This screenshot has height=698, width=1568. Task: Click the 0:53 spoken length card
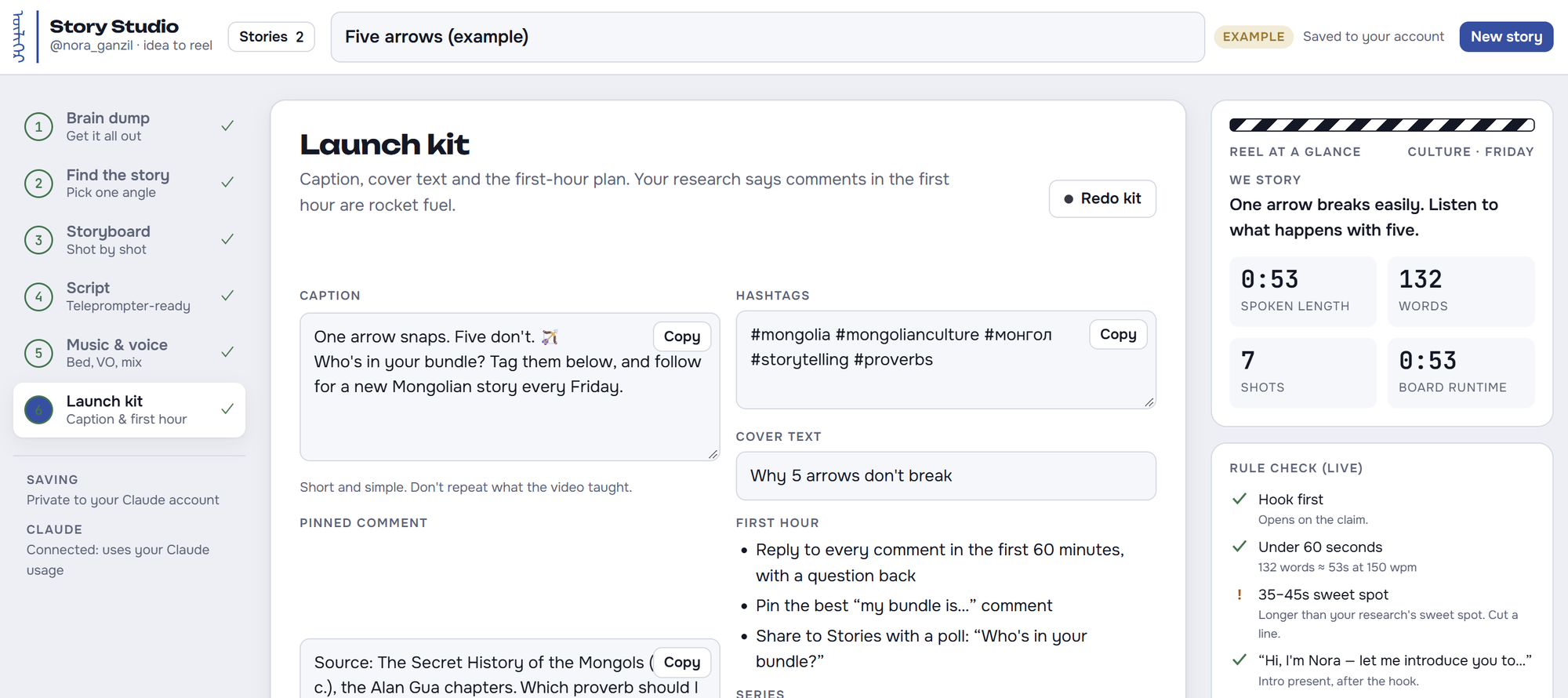point(1303,291)
